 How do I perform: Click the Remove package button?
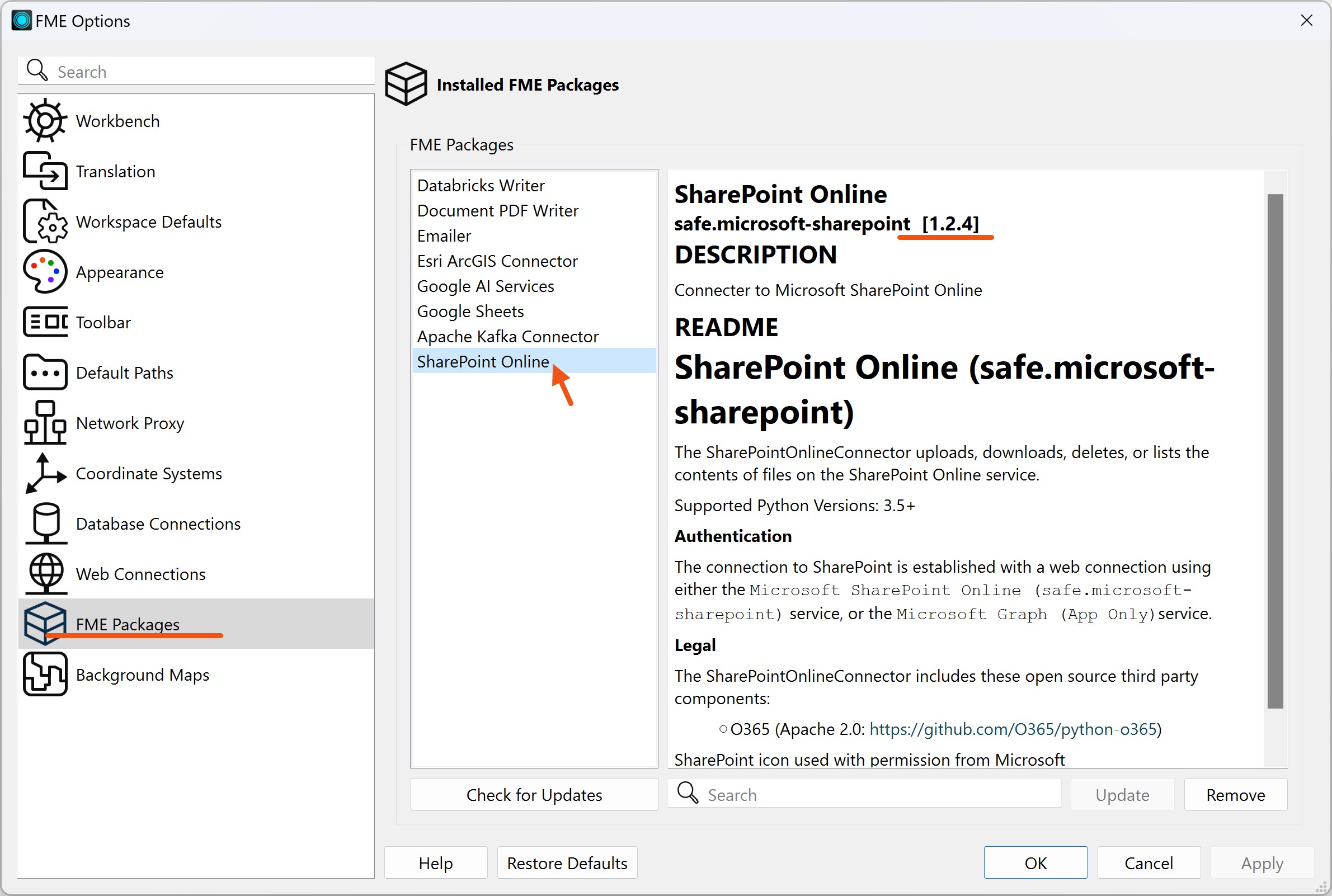1235,794
